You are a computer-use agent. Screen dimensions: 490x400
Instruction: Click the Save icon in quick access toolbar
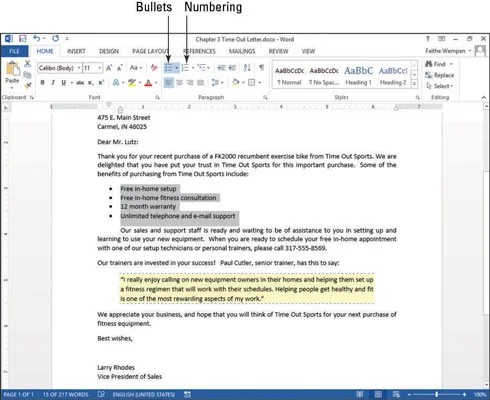[23, 39]
